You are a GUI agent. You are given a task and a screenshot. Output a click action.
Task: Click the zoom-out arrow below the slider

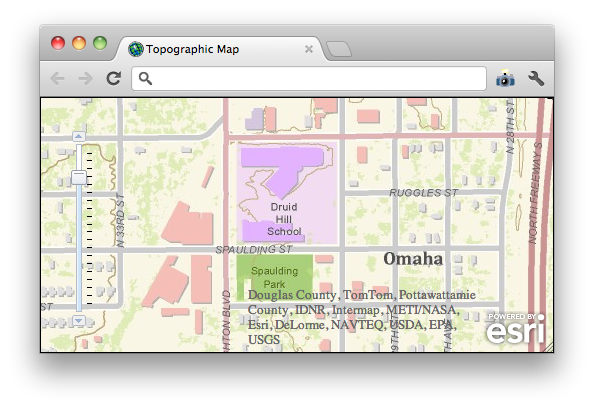tap(79, 321)
